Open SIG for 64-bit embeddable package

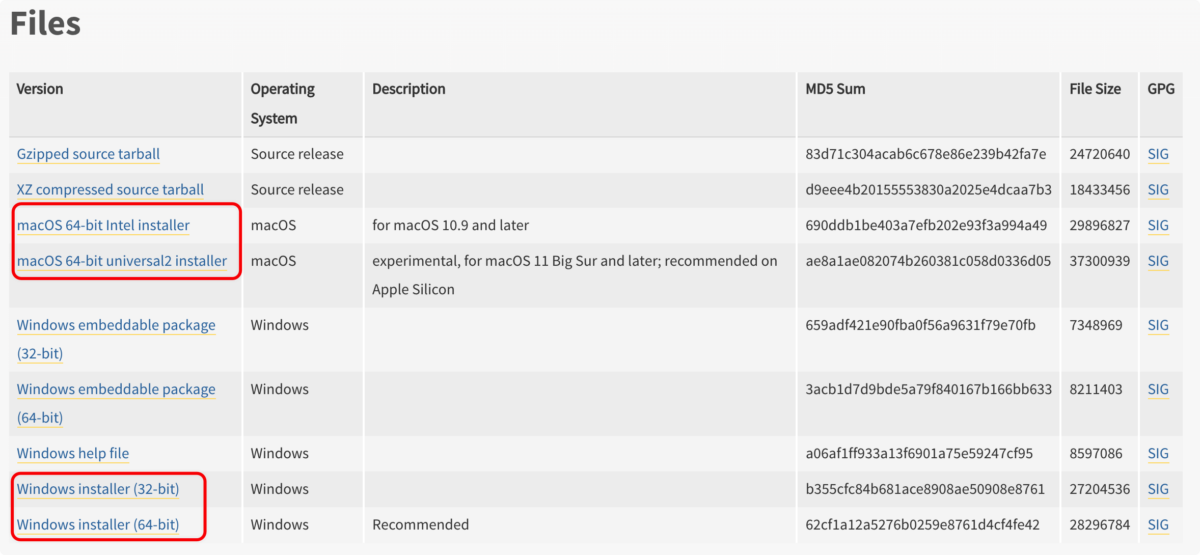1158,389
